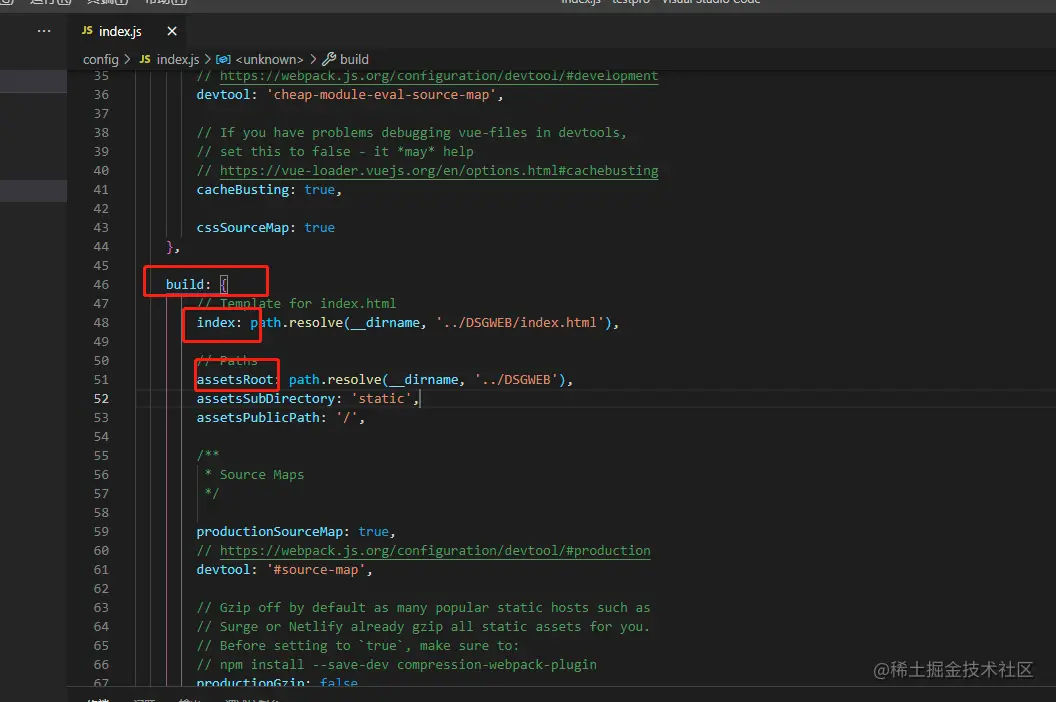Click the Source Maps comment text

[261, 474]
